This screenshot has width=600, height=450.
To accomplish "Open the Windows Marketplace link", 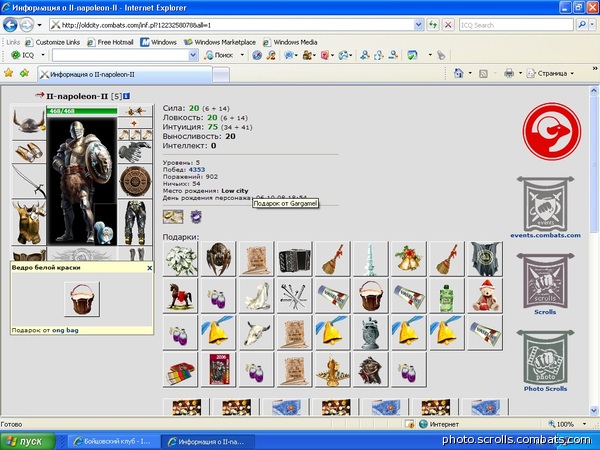I will click(220, 42).
